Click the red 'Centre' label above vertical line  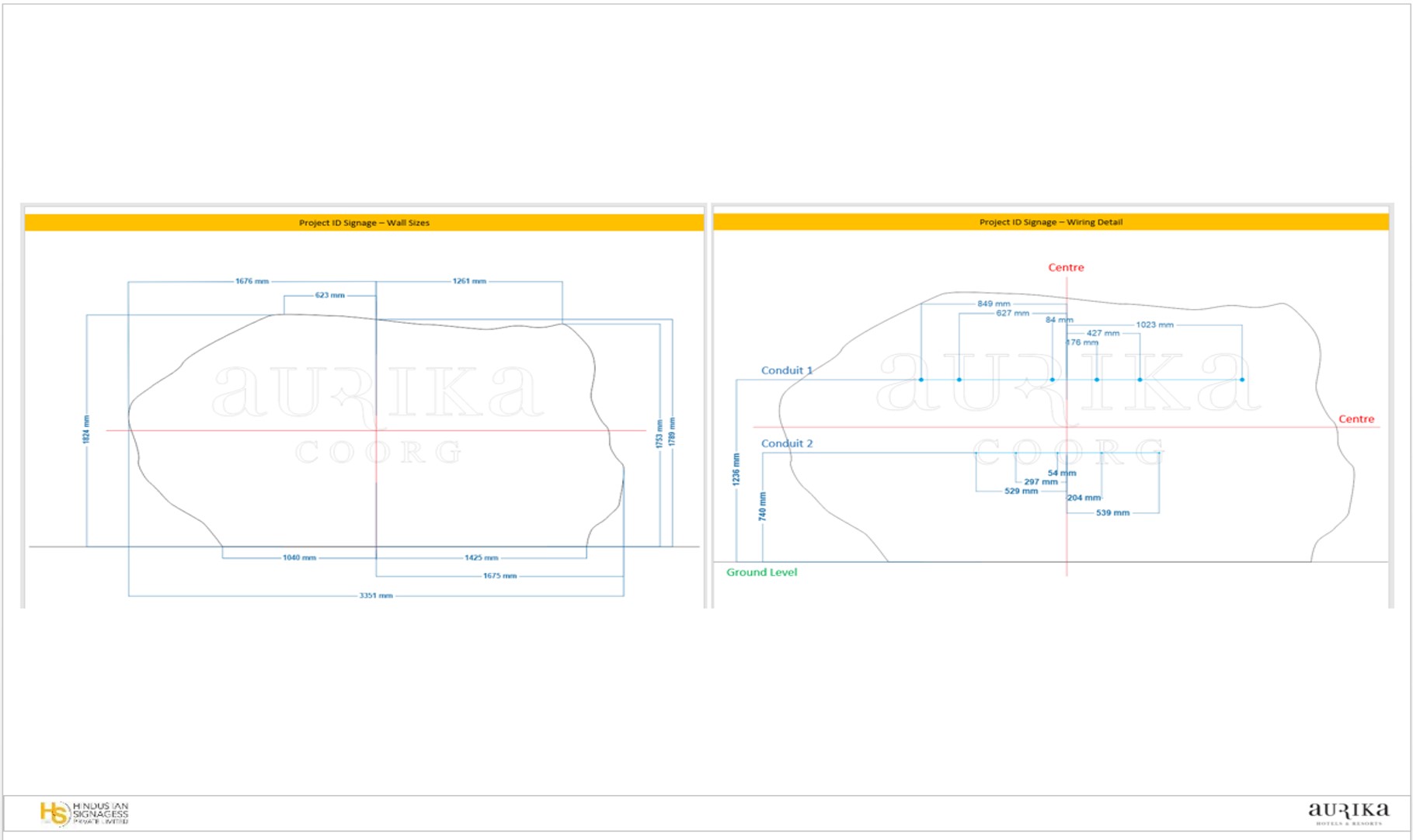[x=1066, y=267]
